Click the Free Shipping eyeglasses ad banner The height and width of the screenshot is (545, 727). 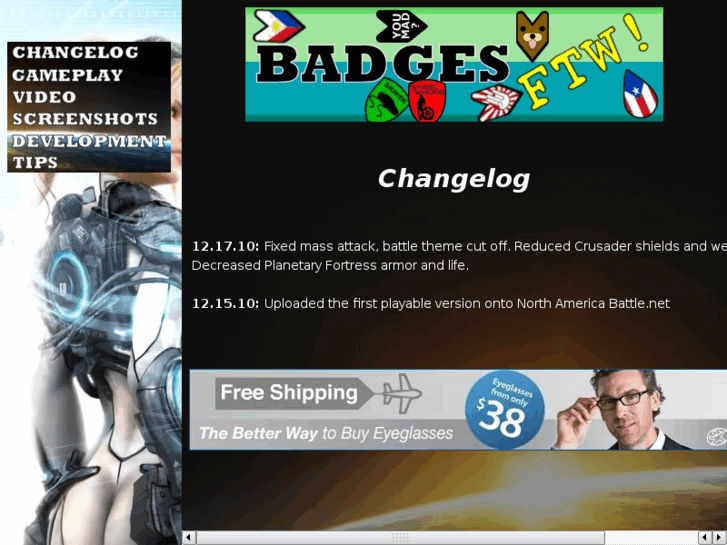(x=458, y=410)
